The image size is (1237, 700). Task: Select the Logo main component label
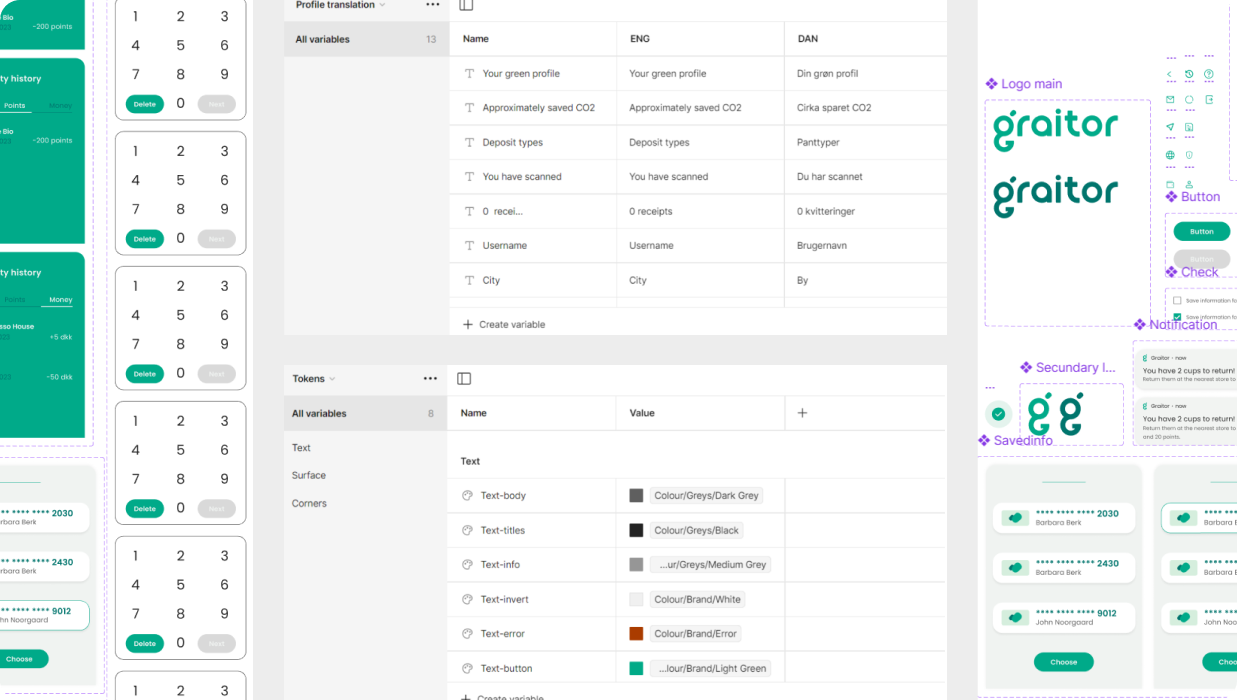click(x=1023, y=84)
